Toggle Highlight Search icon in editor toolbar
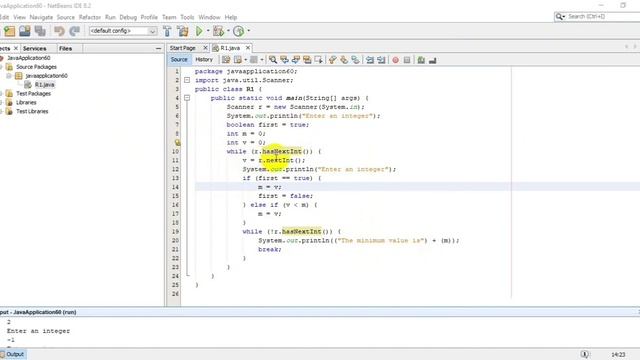 307,60
